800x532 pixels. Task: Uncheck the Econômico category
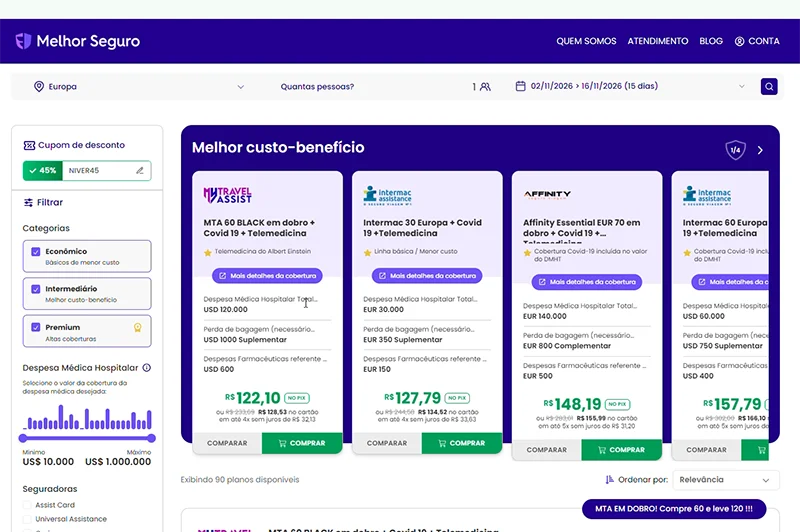coord(36,251)
